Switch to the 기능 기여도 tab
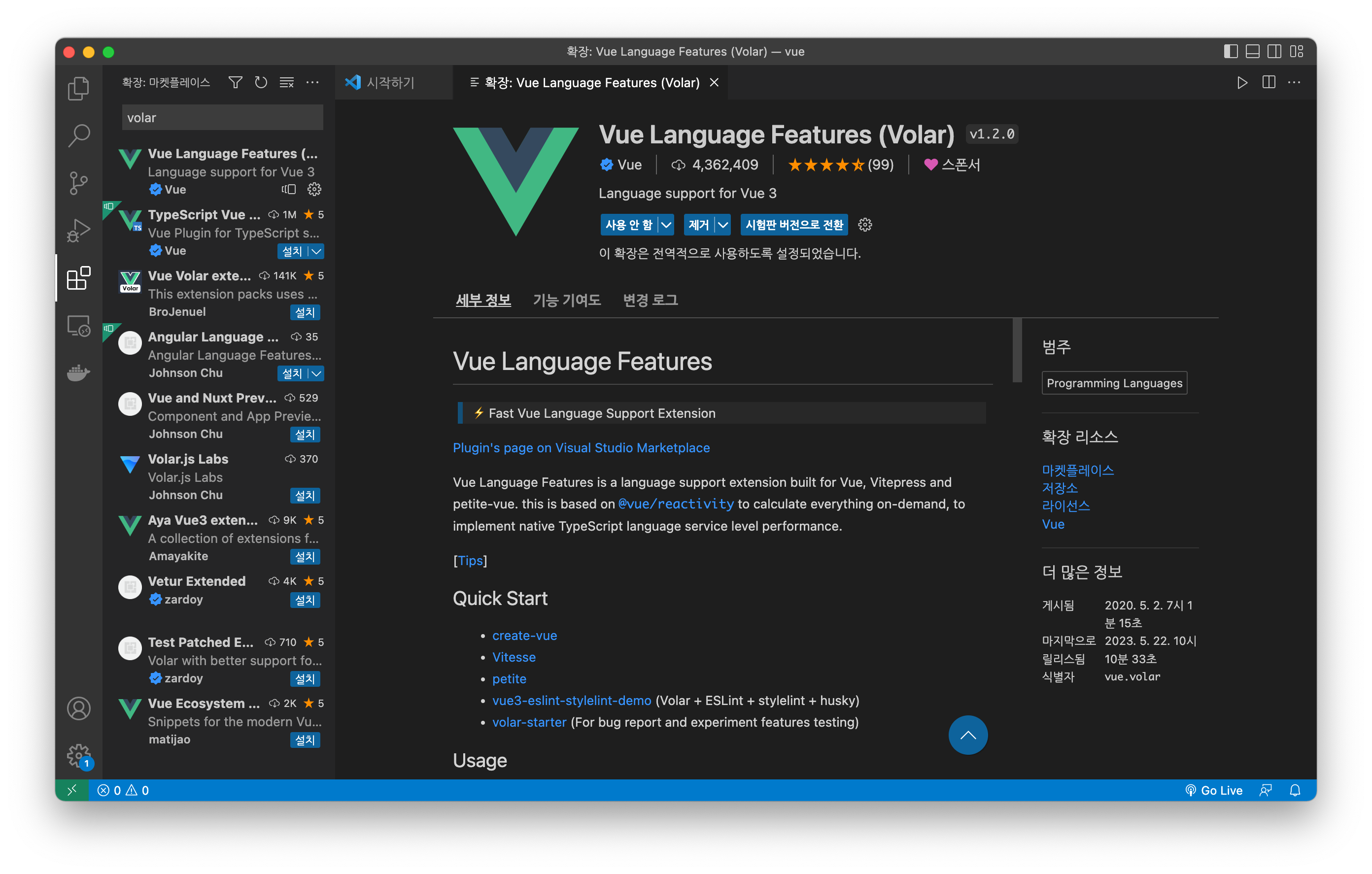 pos(567,300)
